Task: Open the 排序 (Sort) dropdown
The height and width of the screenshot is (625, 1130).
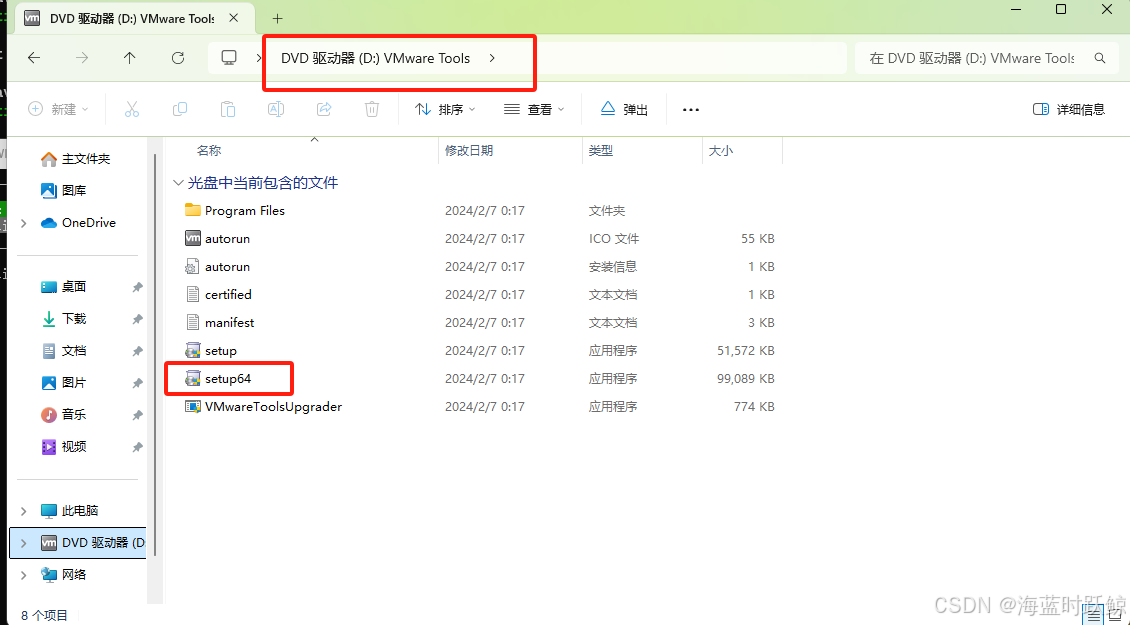Action: pyautogui.click(x=445, y=109)
